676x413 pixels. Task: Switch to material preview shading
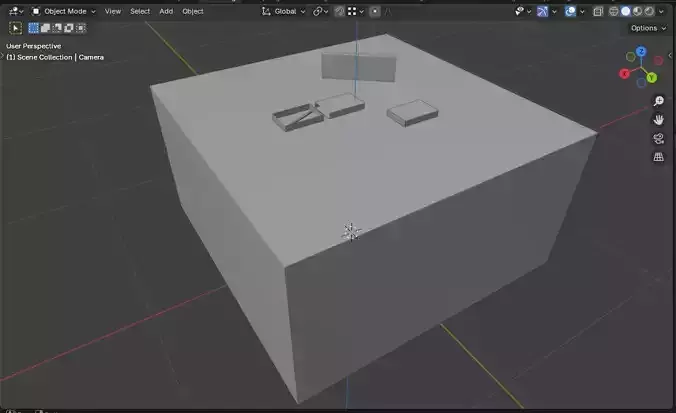tap(637, 11)
